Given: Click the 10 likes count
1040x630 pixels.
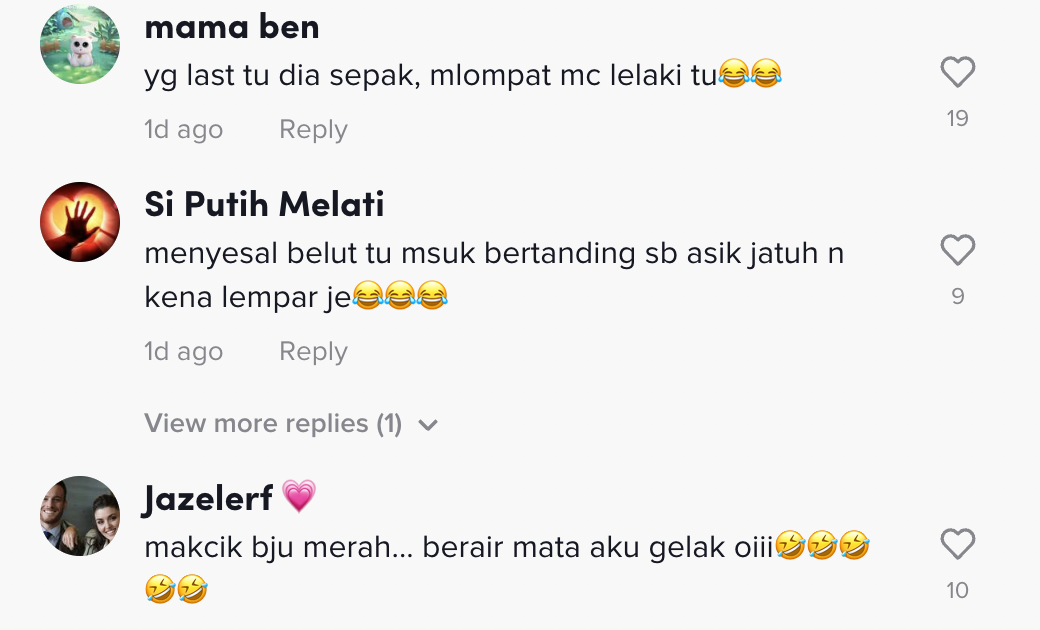Looking at the screenshot, I should [x=957, y=591].
